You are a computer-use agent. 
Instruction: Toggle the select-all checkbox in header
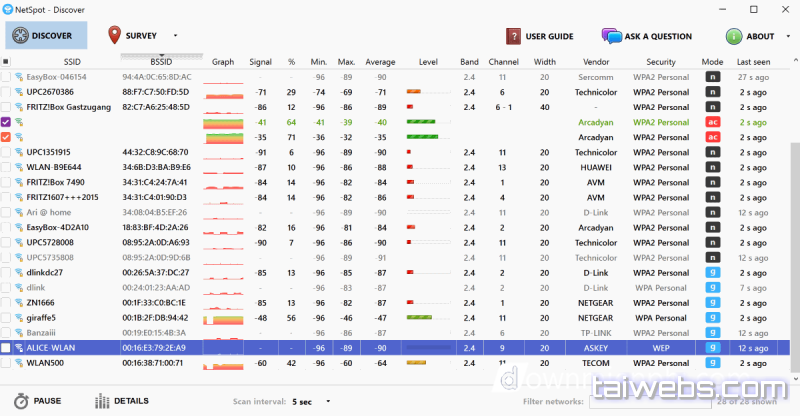click(x=6, y=61)
